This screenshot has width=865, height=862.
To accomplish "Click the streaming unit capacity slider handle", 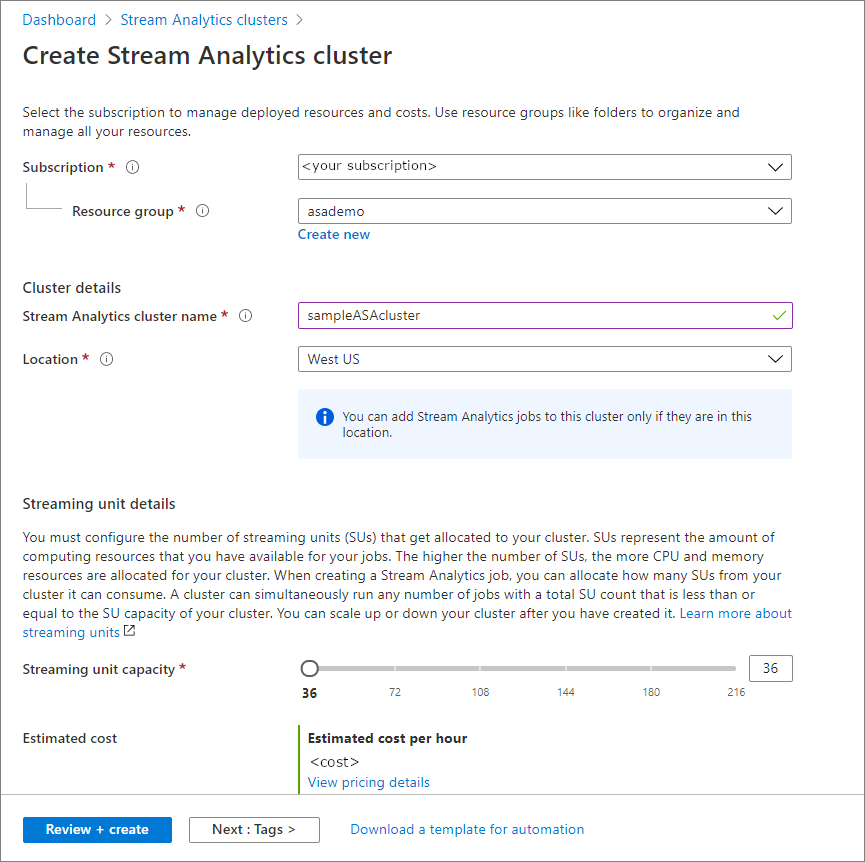I will click(x=310, y=668).
